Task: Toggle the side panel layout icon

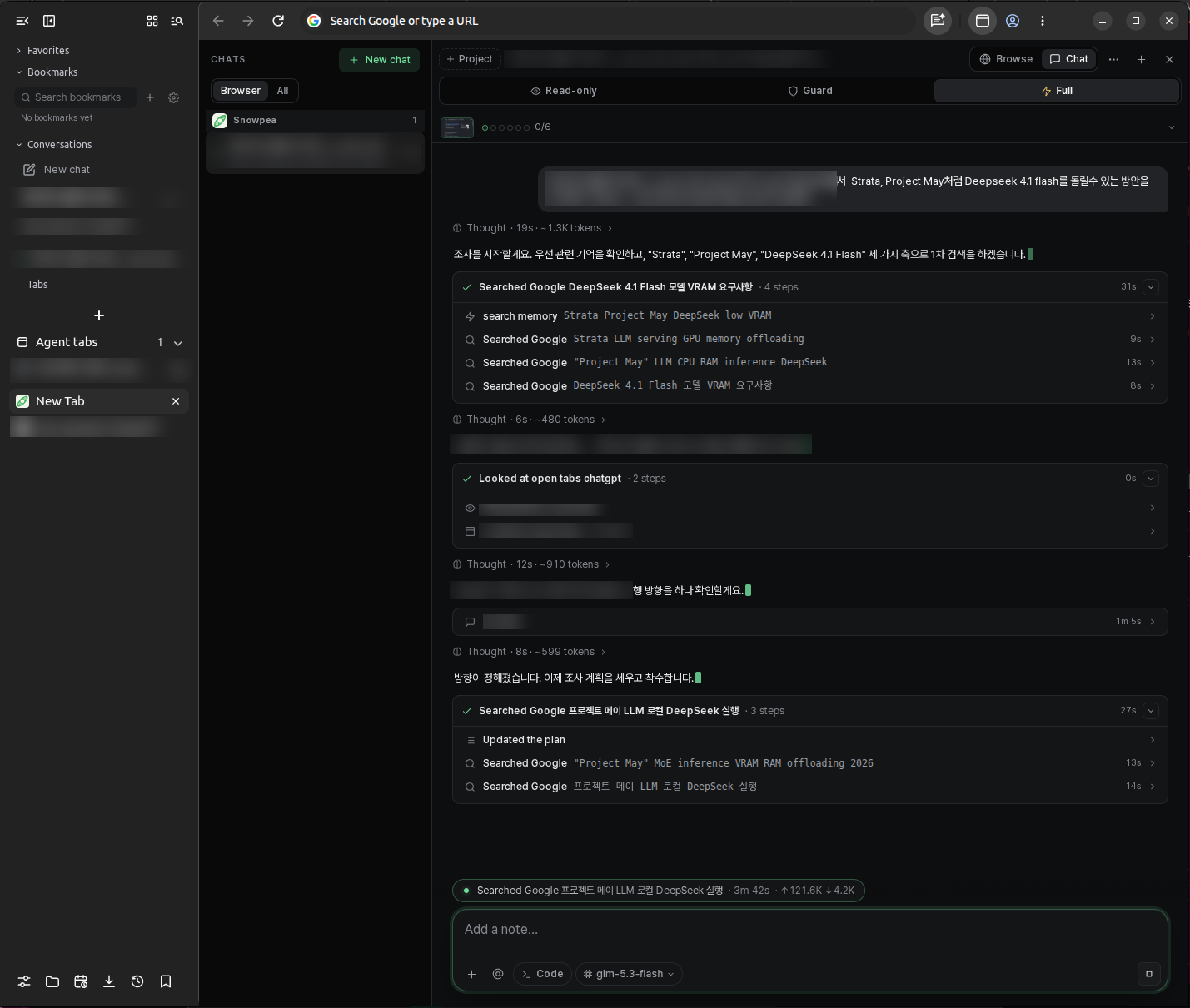Action: pyautogui.click(x=49, y=21)
